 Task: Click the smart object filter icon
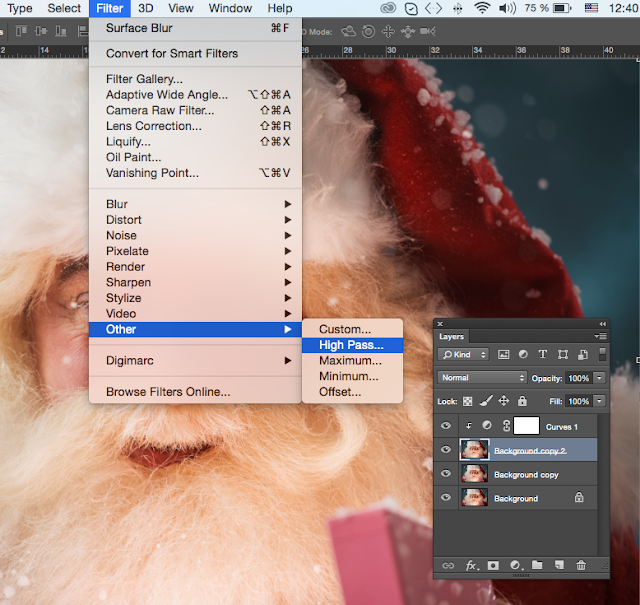pyautogui.click(x=583, y=354)
